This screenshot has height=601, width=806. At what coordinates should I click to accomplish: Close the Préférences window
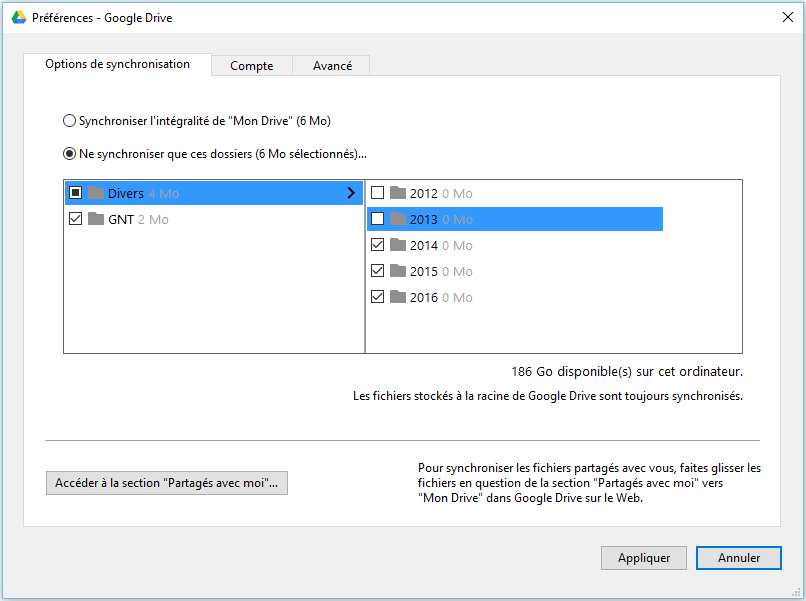click(x=787, y=17)
